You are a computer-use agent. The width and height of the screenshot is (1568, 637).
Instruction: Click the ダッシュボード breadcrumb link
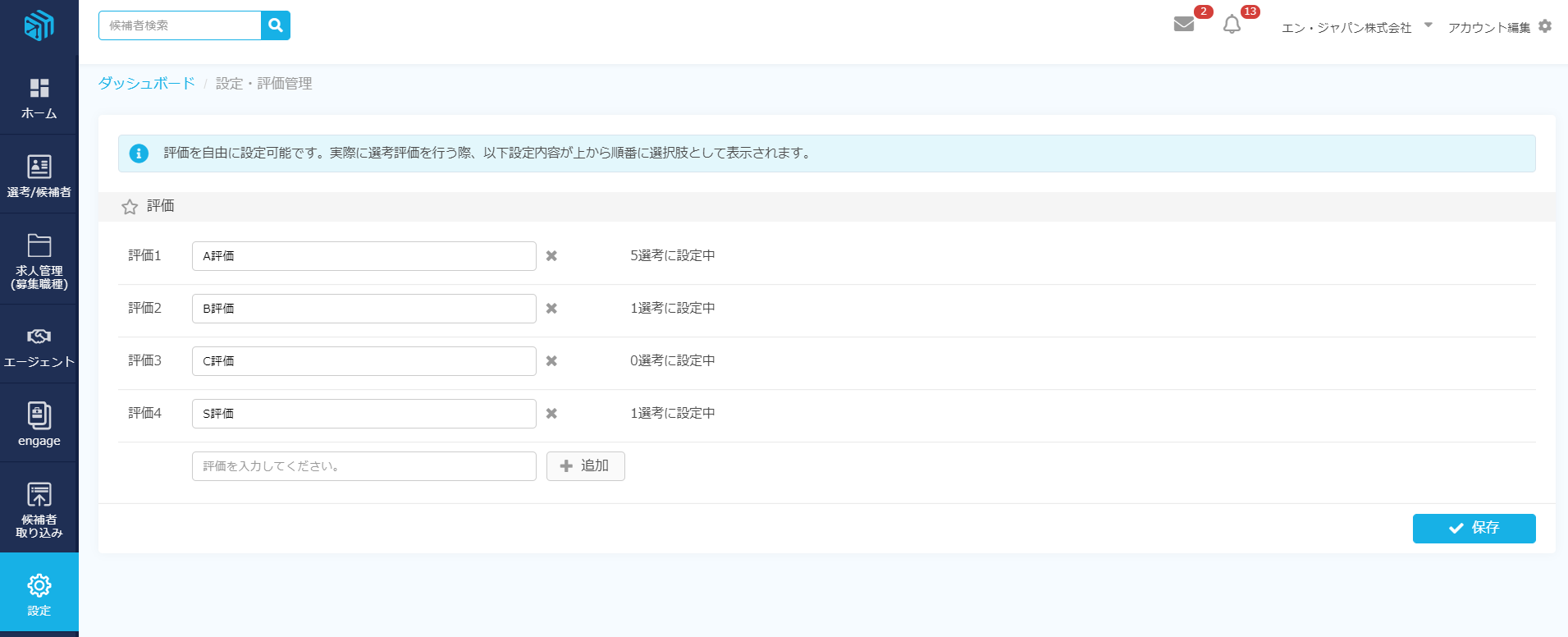[146, 83]
